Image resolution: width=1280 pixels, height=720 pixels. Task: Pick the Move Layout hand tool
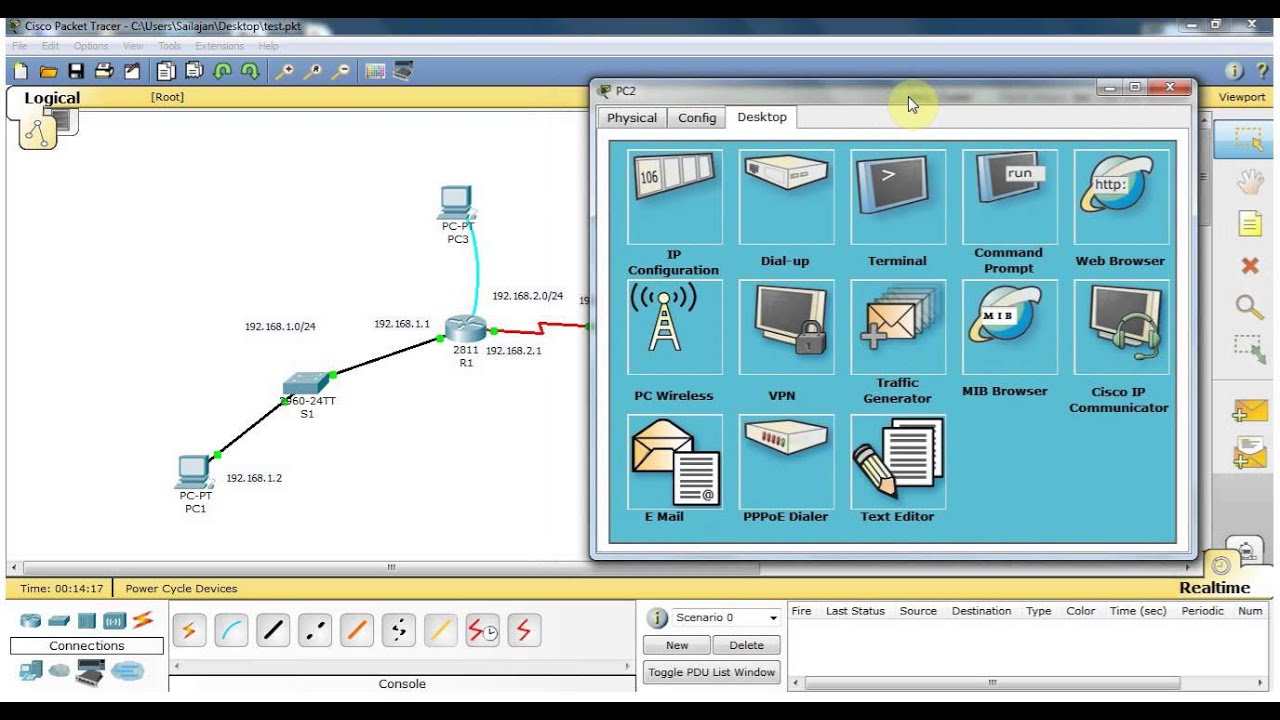tap(1249, 182)
